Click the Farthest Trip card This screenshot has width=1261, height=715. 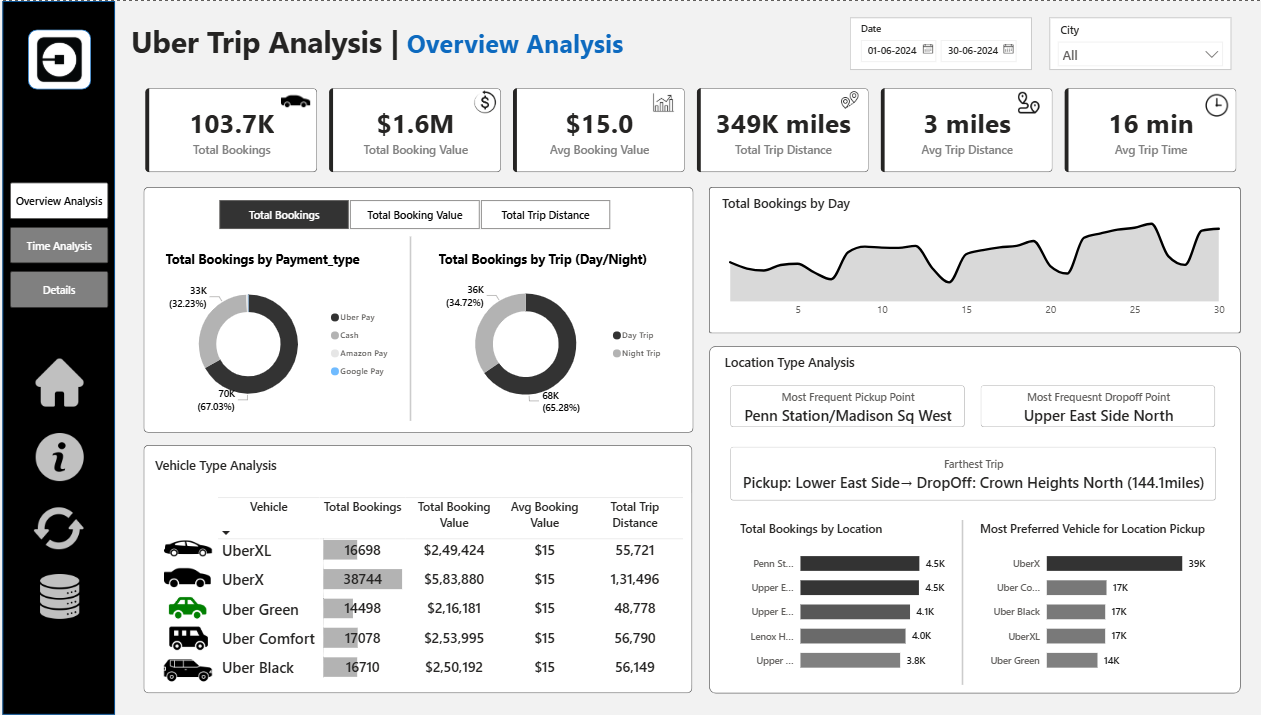(x=973, y=474)
